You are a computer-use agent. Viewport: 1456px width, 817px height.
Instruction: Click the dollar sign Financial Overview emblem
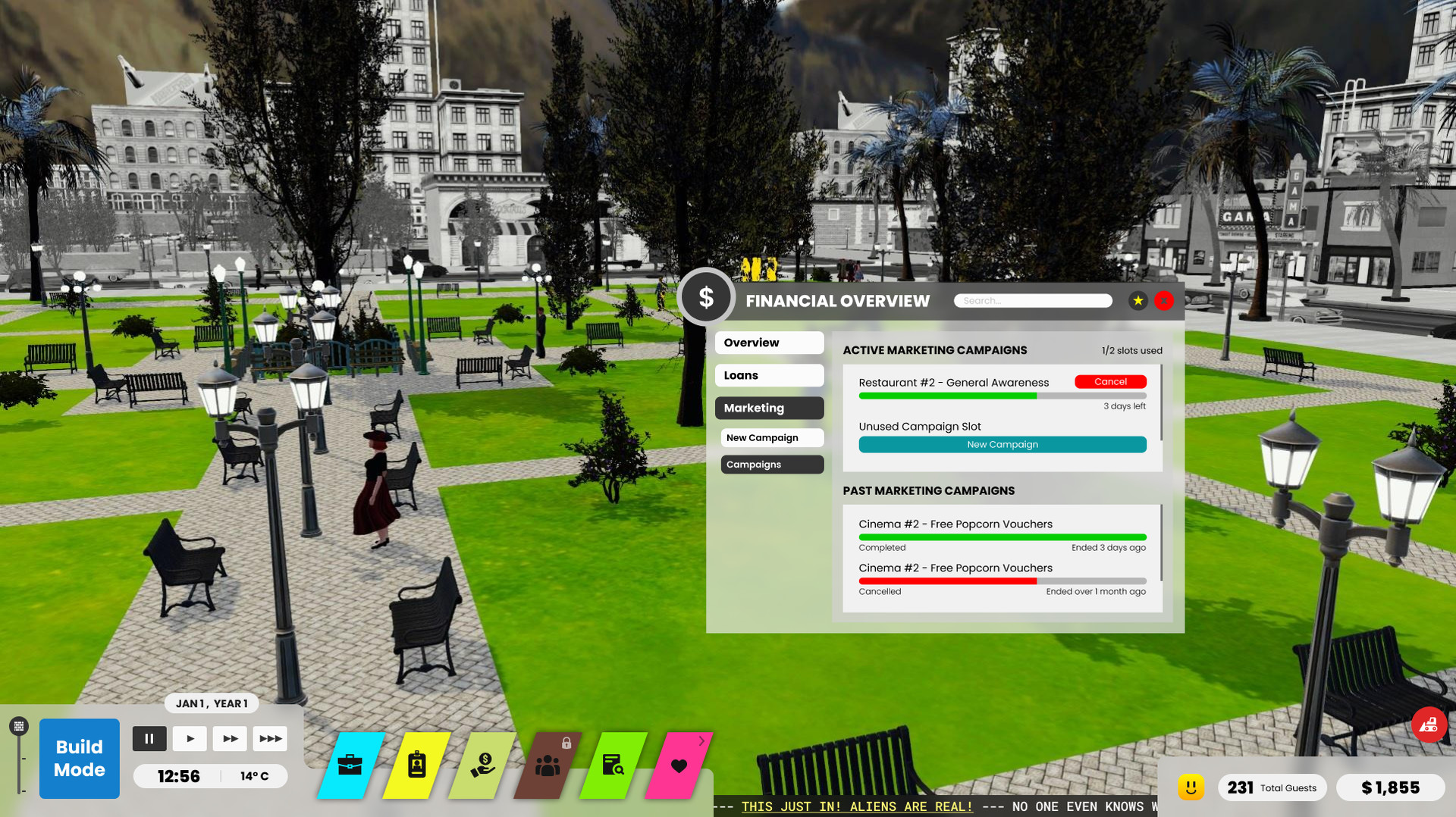pos(706,297)
